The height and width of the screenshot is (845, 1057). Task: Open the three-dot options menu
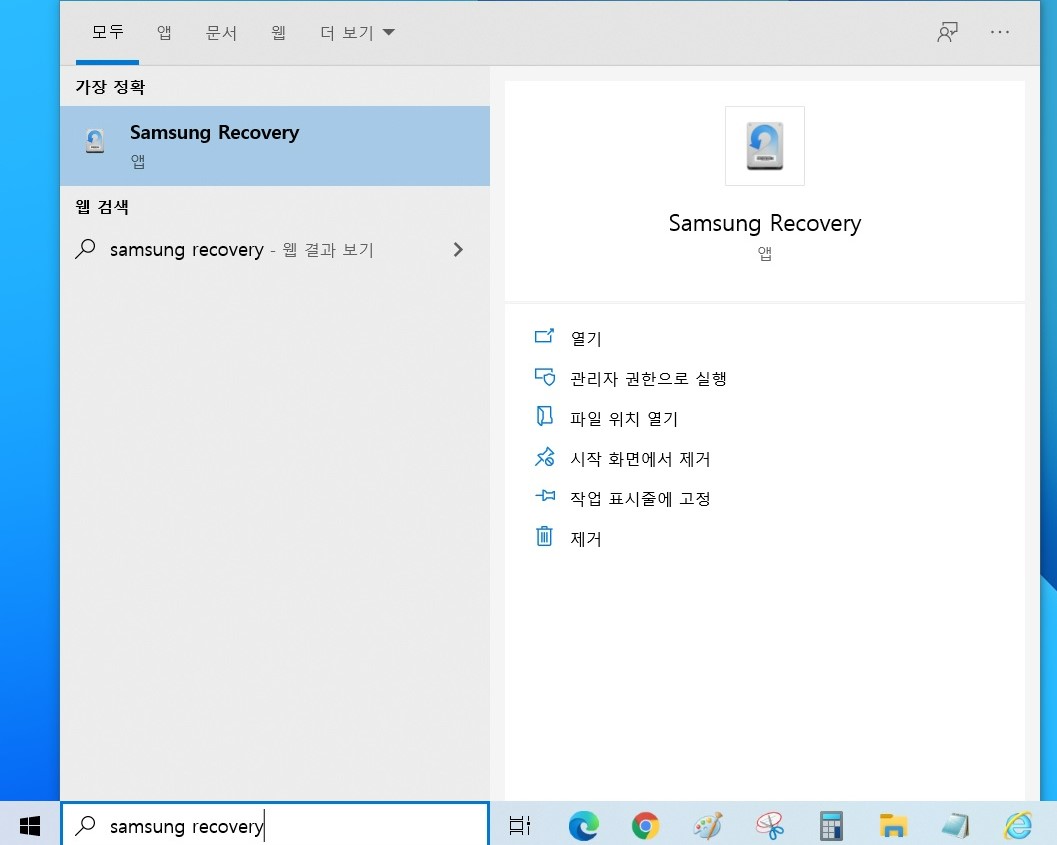(x=1000, y=32)
